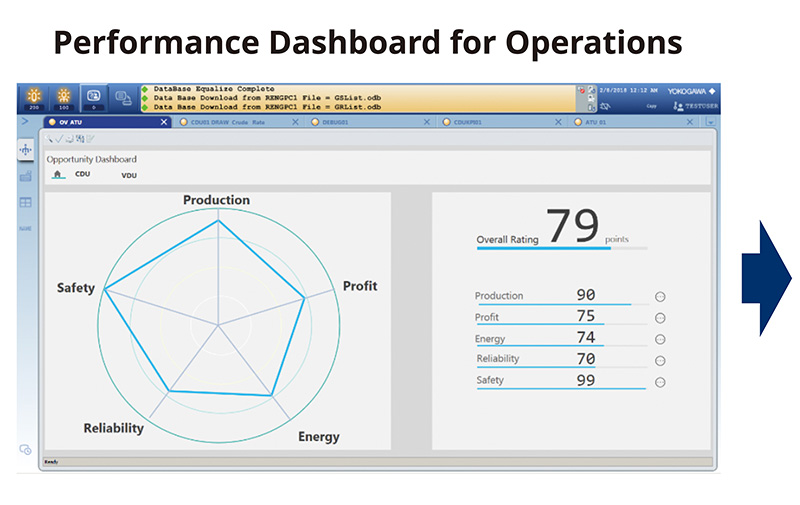800x505 pixels.
Task: Click the bottom small icon right of message area
Action: [x=591, y=107]
